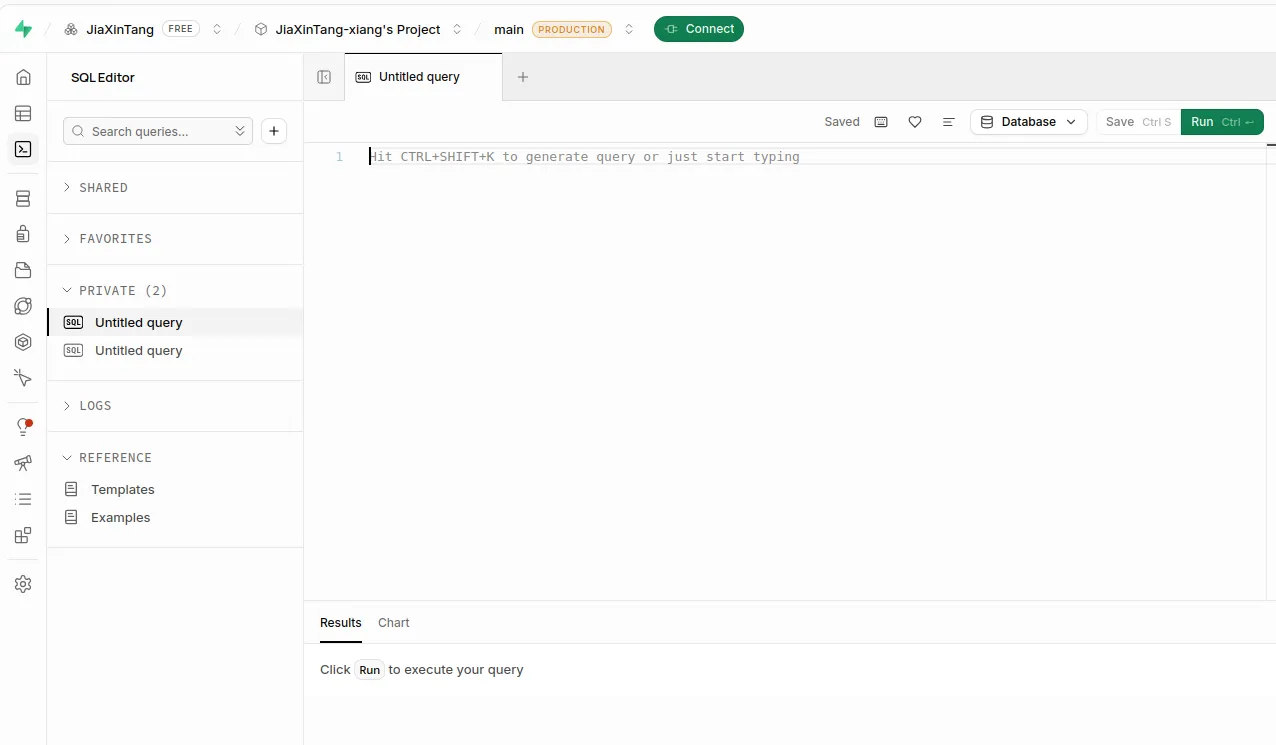Open the Home icon in sidebar
Image resolution: width=1276 pixels, height=745 pixels.
(23, 77)
